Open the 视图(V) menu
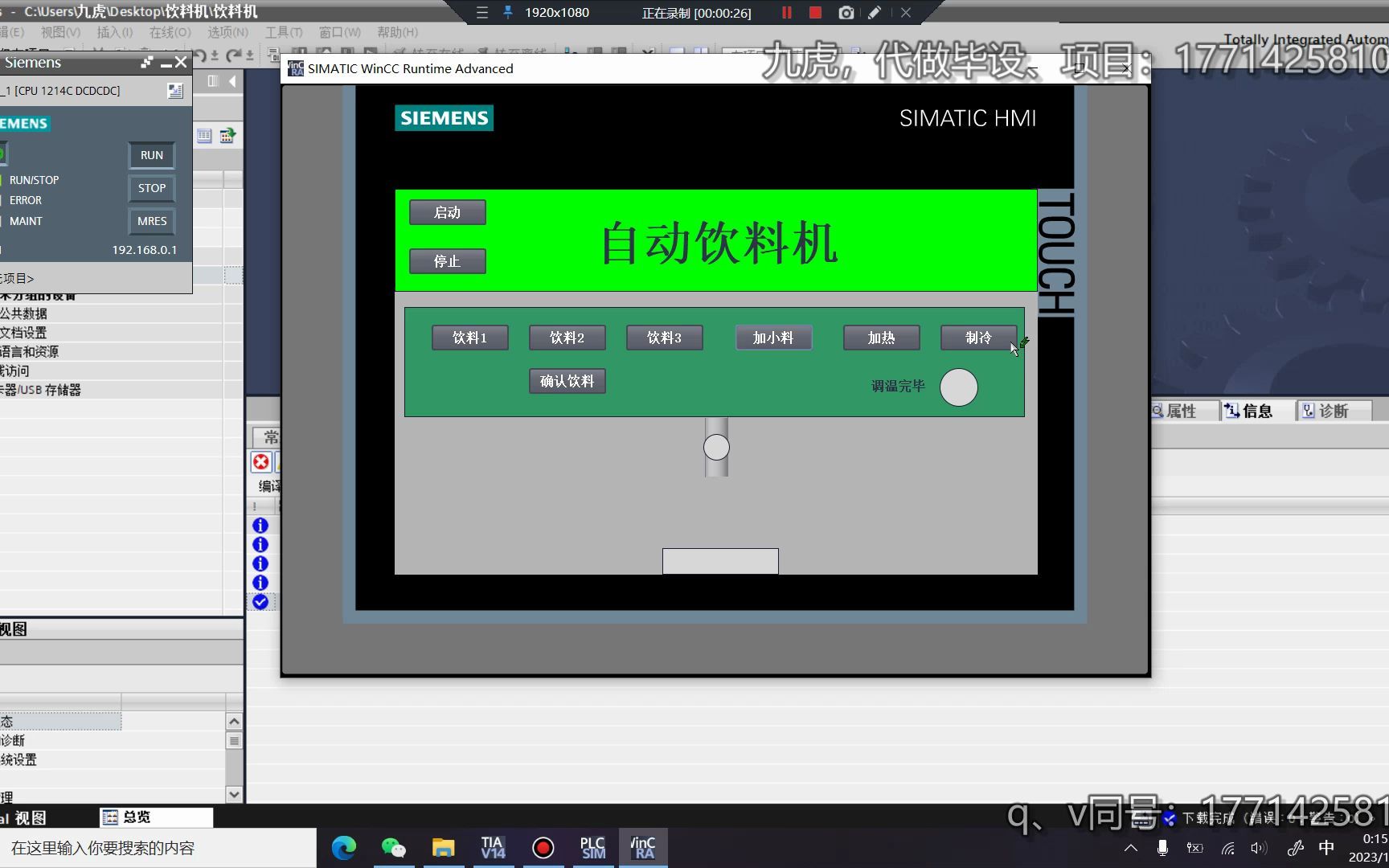 [60, 32]
